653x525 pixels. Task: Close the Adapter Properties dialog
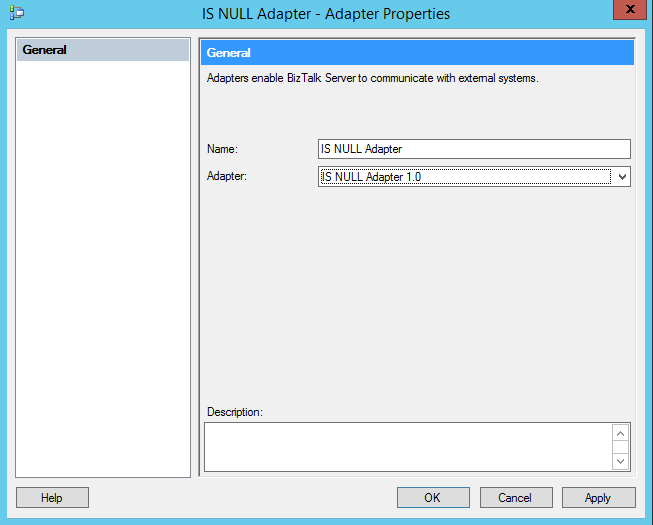[630, 9]
